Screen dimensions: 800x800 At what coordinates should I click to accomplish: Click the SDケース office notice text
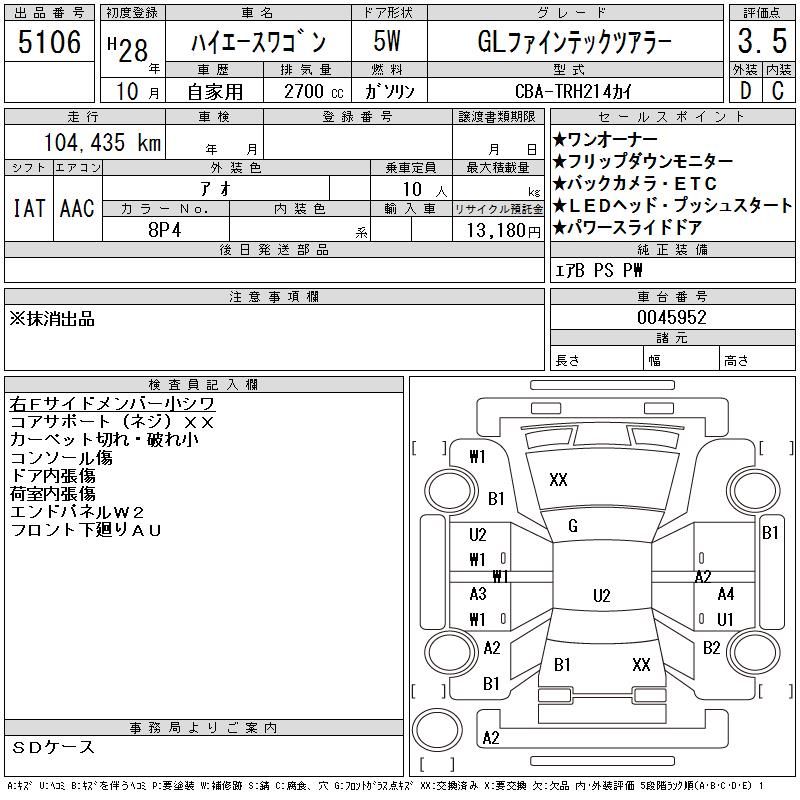[x=53, y=747]
